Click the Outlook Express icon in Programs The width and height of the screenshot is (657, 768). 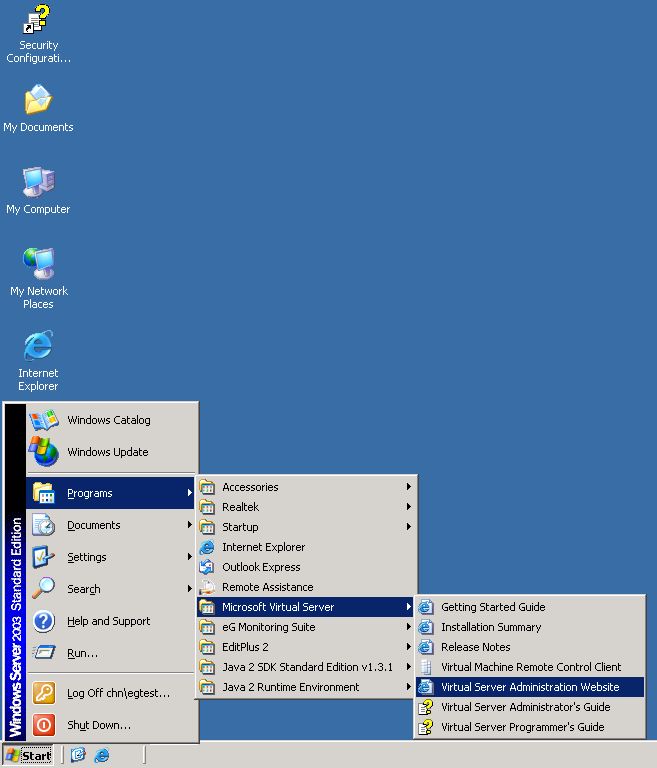coord(207,567)
